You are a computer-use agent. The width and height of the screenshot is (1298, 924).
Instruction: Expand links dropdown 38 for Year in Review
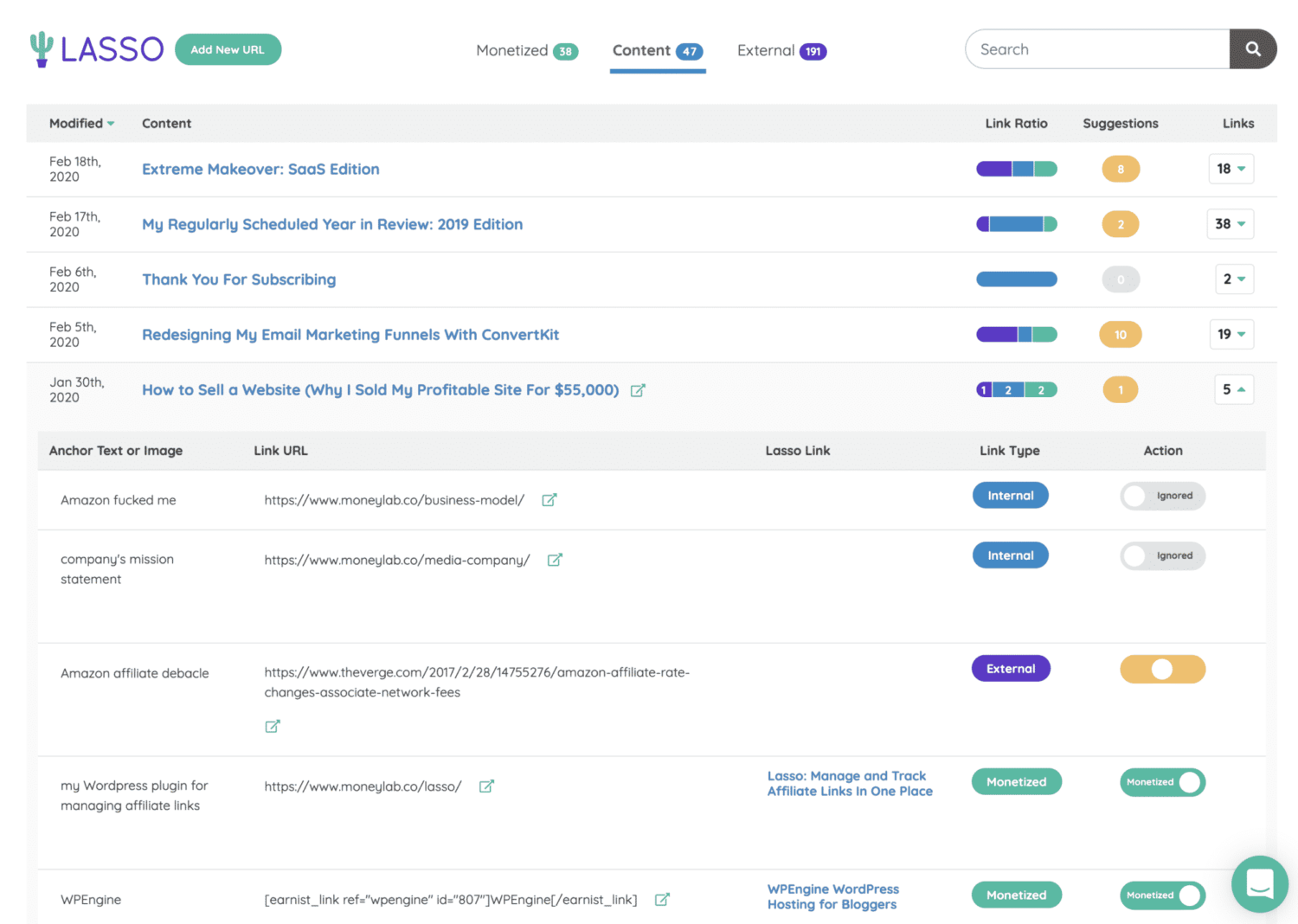click(x=1230, y=224)
